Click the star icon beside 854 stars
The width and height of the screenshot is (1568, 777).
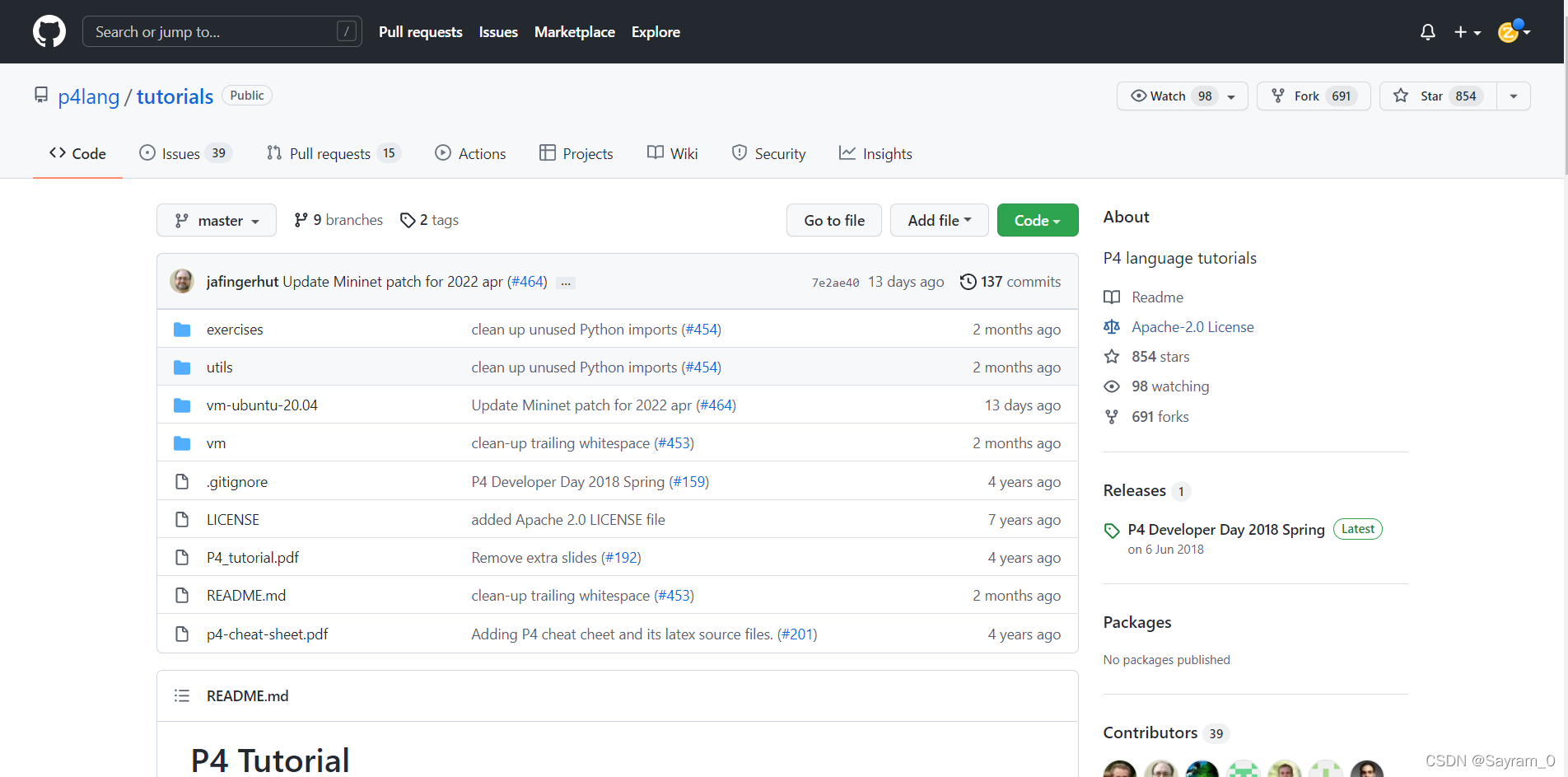[x=1112, y=357]
